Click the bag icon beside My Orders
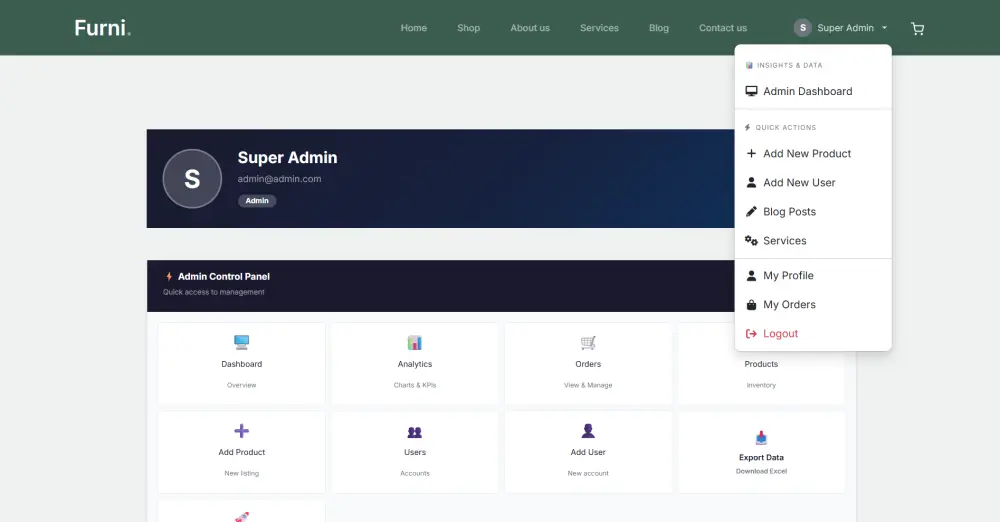This screenshot has width=1000, height=522. (751, 304)
